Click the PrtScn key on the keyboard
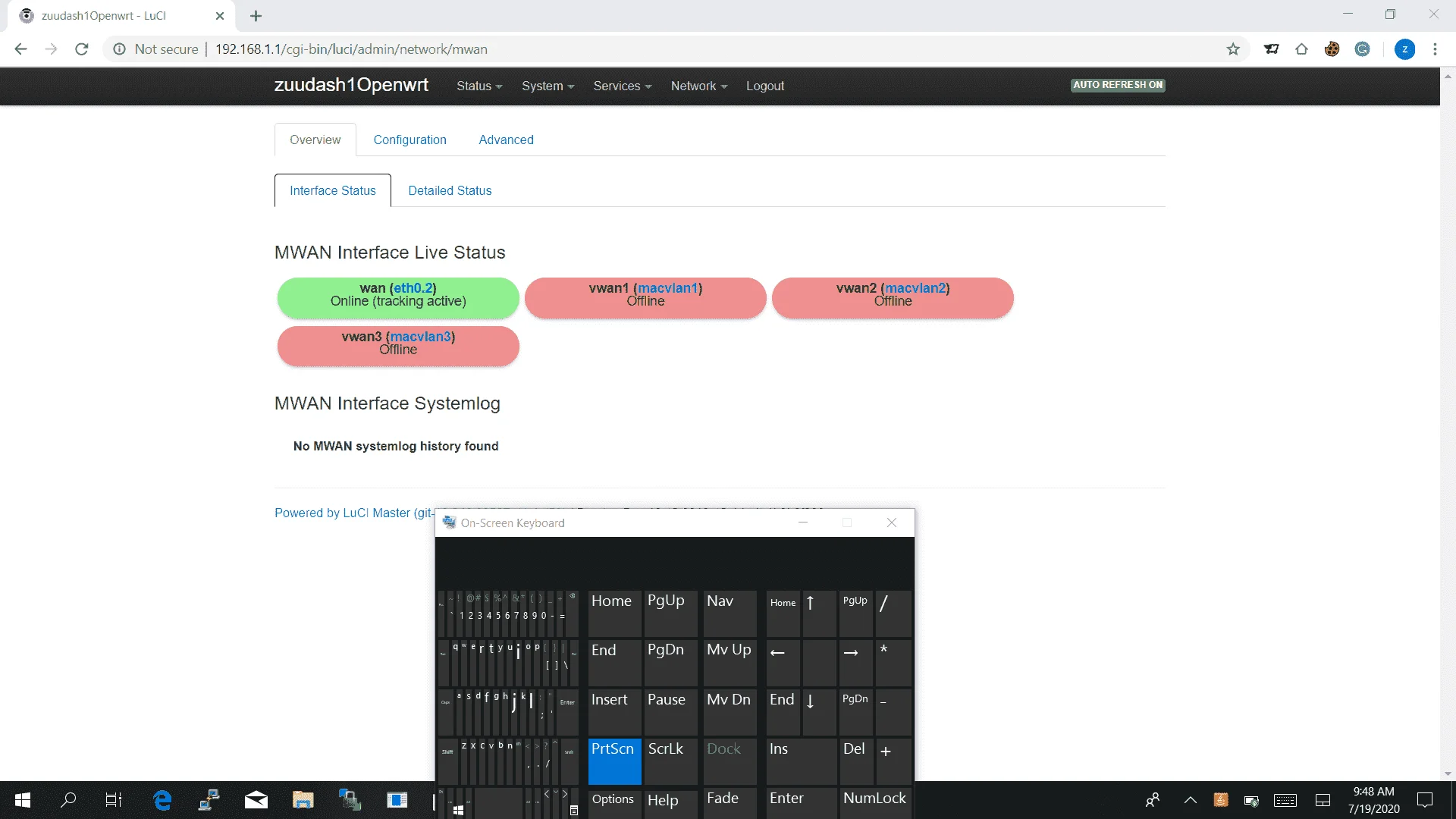 pos(614,761)
